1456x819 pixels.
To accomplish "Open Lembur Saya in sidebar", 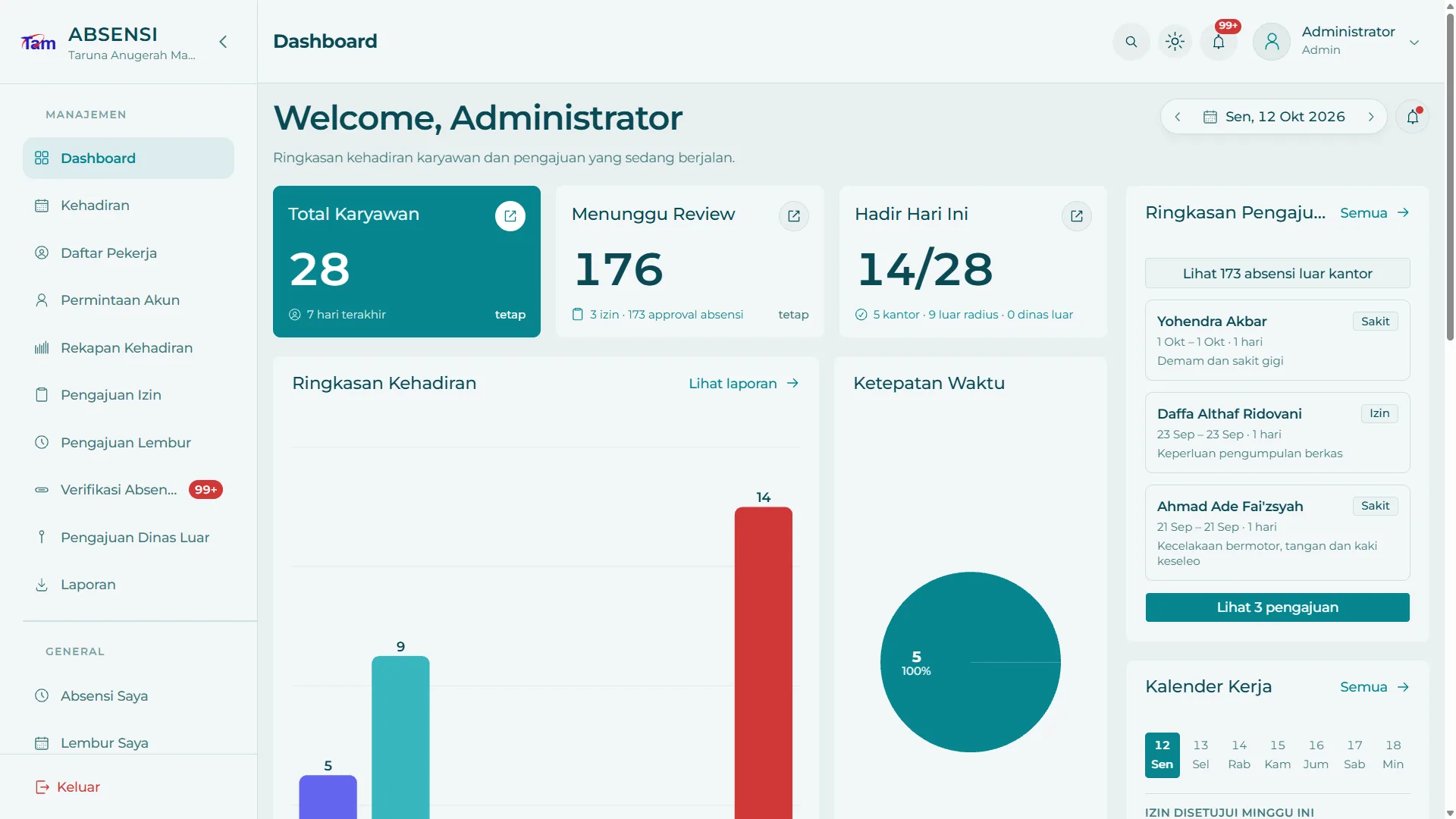I will 128,743.
